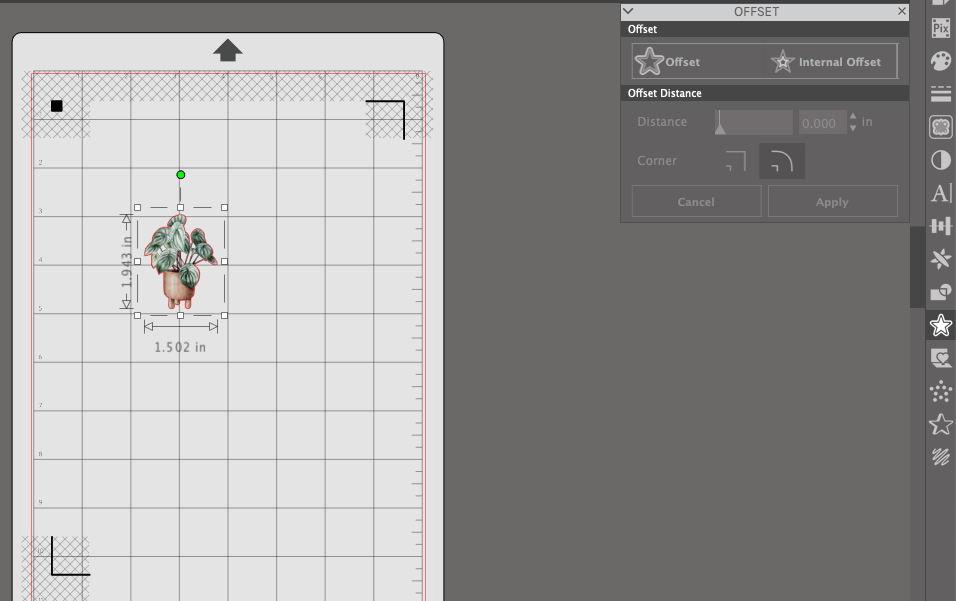956x601 pixels.
Task: Open the Text Style panel
Action: pos(941,193)
